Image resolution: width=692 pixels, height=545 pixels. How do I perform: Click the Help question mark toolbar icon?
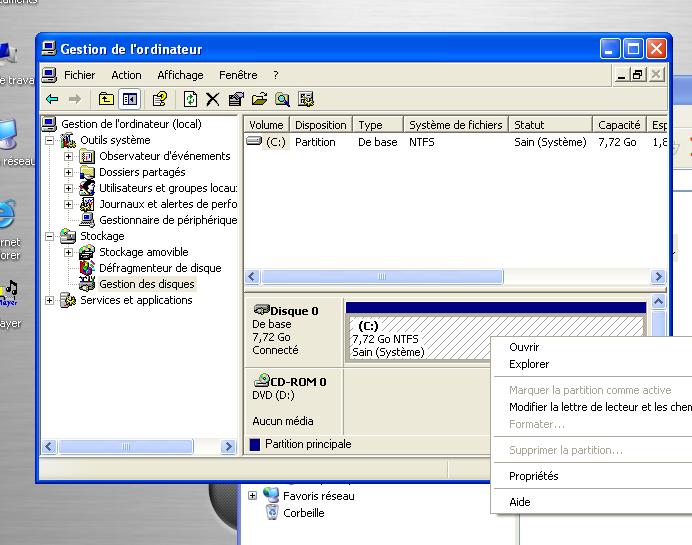click(x=159, y=99)
